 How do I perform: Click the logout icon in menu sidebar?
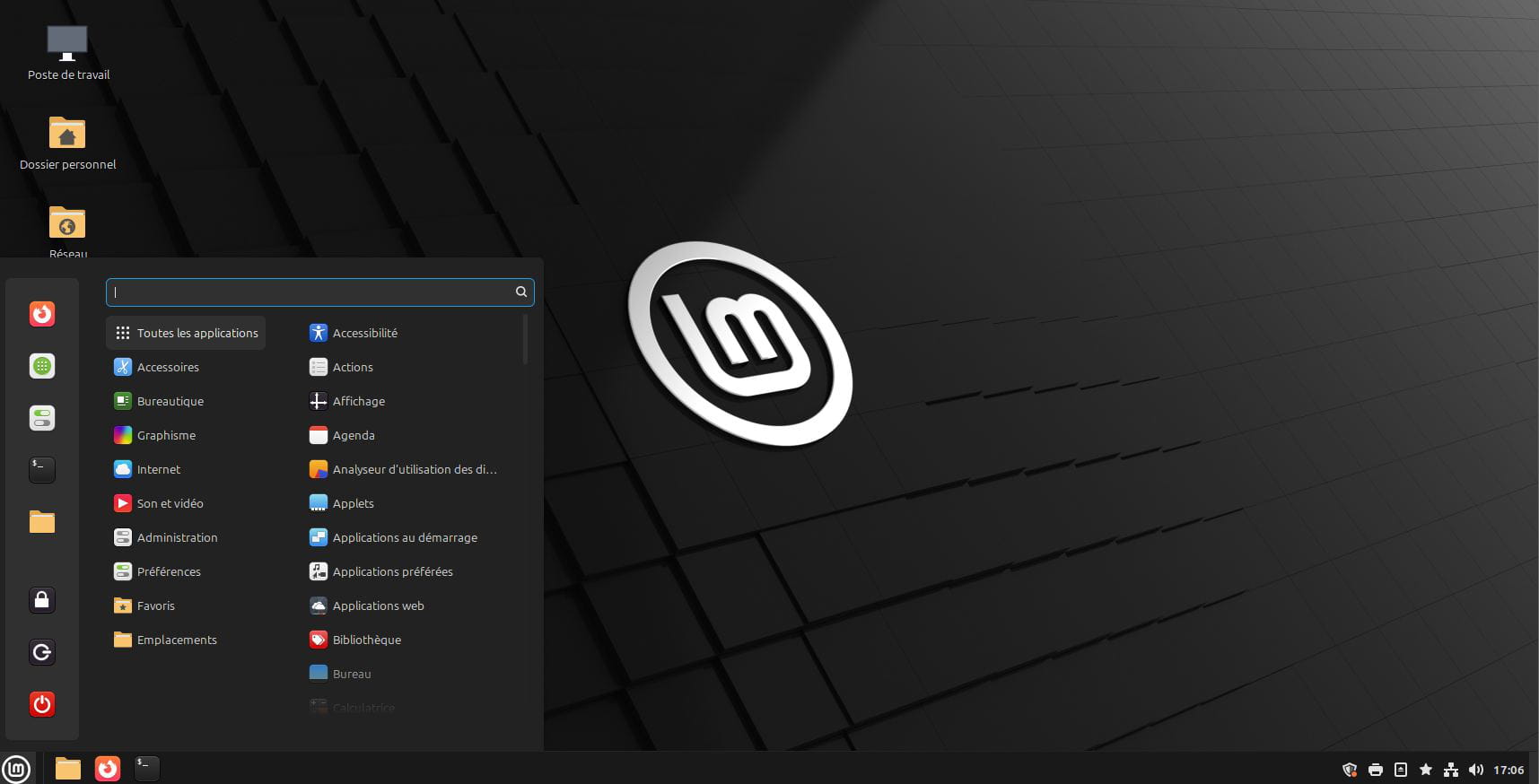point(42,652)
